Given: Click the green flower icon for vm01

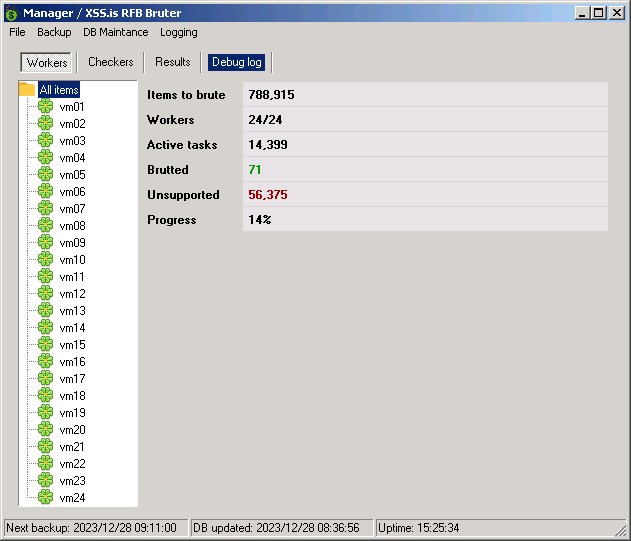Looking at the screenshot, I should (x=45, y=106).
